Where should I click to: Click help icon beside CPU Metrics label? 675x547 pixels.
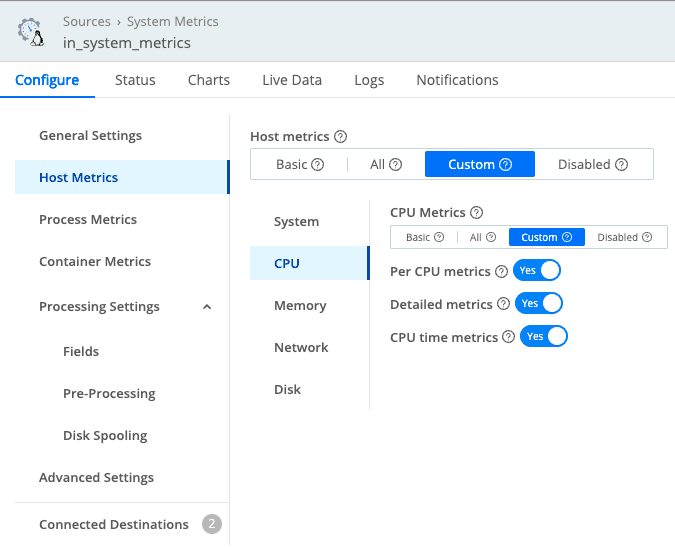[476, 212]
